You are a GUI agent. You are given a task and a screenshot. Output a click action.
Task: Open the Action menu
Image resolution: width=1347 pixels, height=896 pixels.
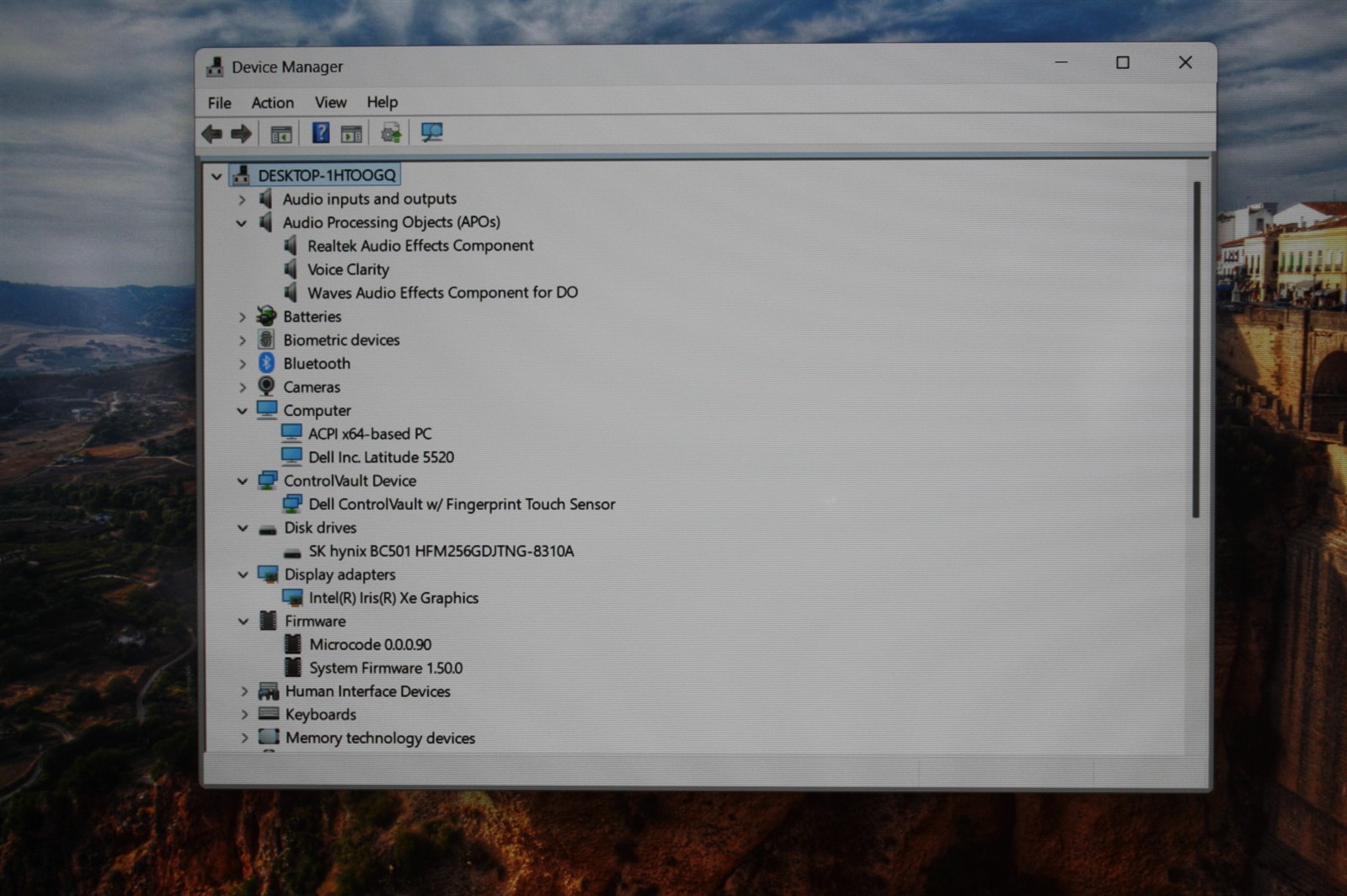[272, 103]
